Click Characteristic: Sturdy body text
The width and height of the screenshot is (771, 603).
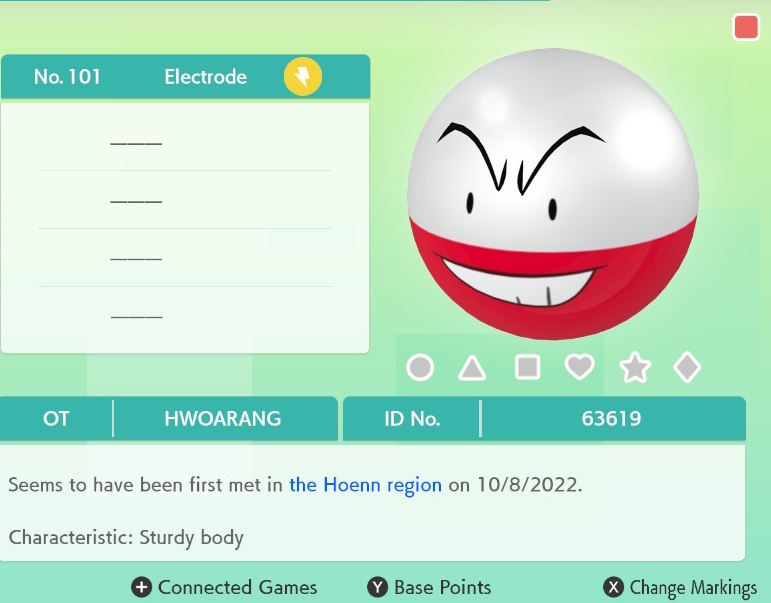126,538
